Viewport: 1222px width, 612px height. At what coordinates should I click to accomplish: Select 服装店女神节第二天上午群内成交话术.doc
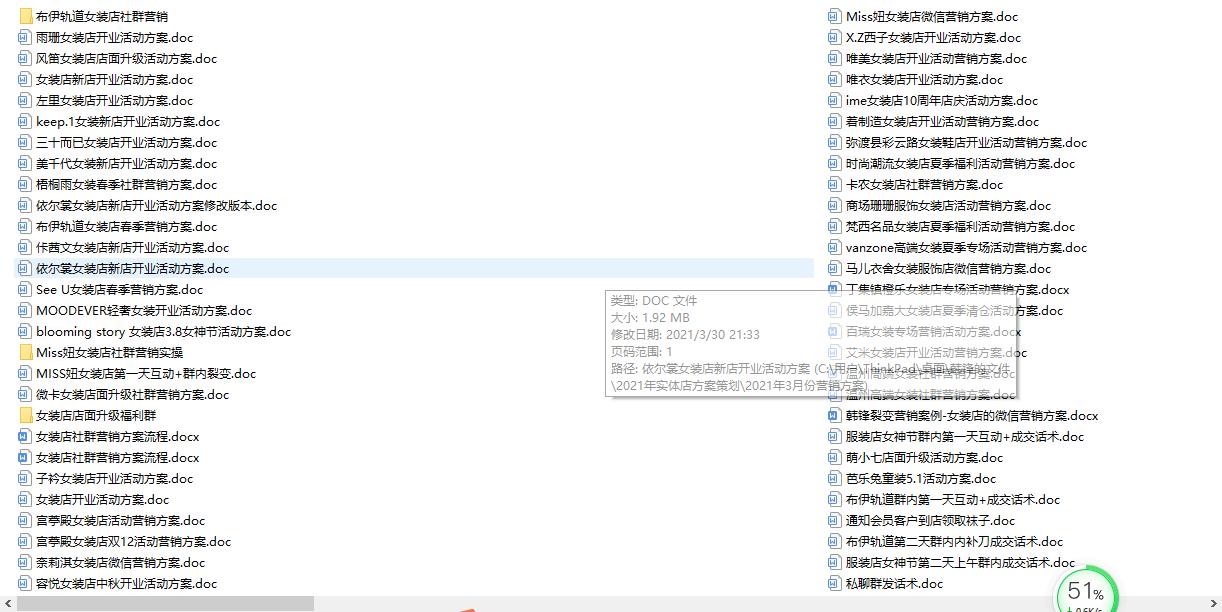pos(960,562)
